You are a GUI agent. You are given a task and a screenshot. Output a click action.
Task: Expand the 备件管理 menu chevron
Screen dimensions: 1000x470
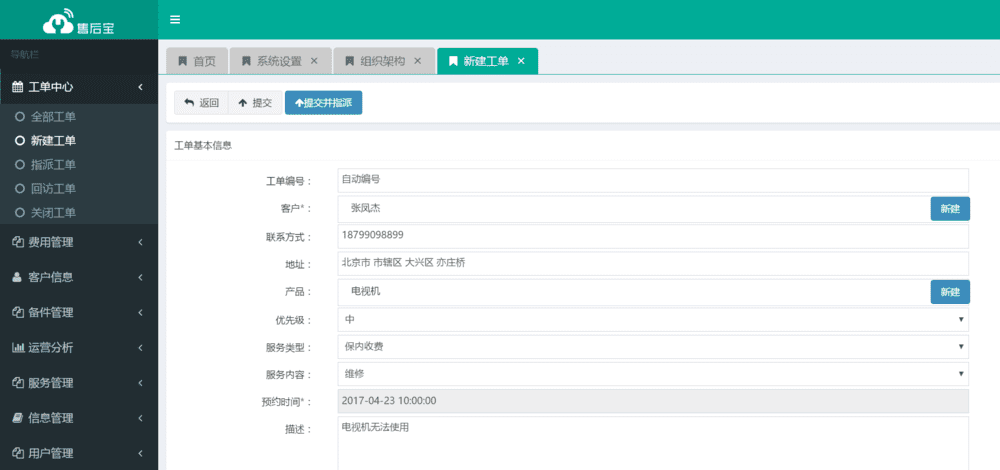point(140,312)
